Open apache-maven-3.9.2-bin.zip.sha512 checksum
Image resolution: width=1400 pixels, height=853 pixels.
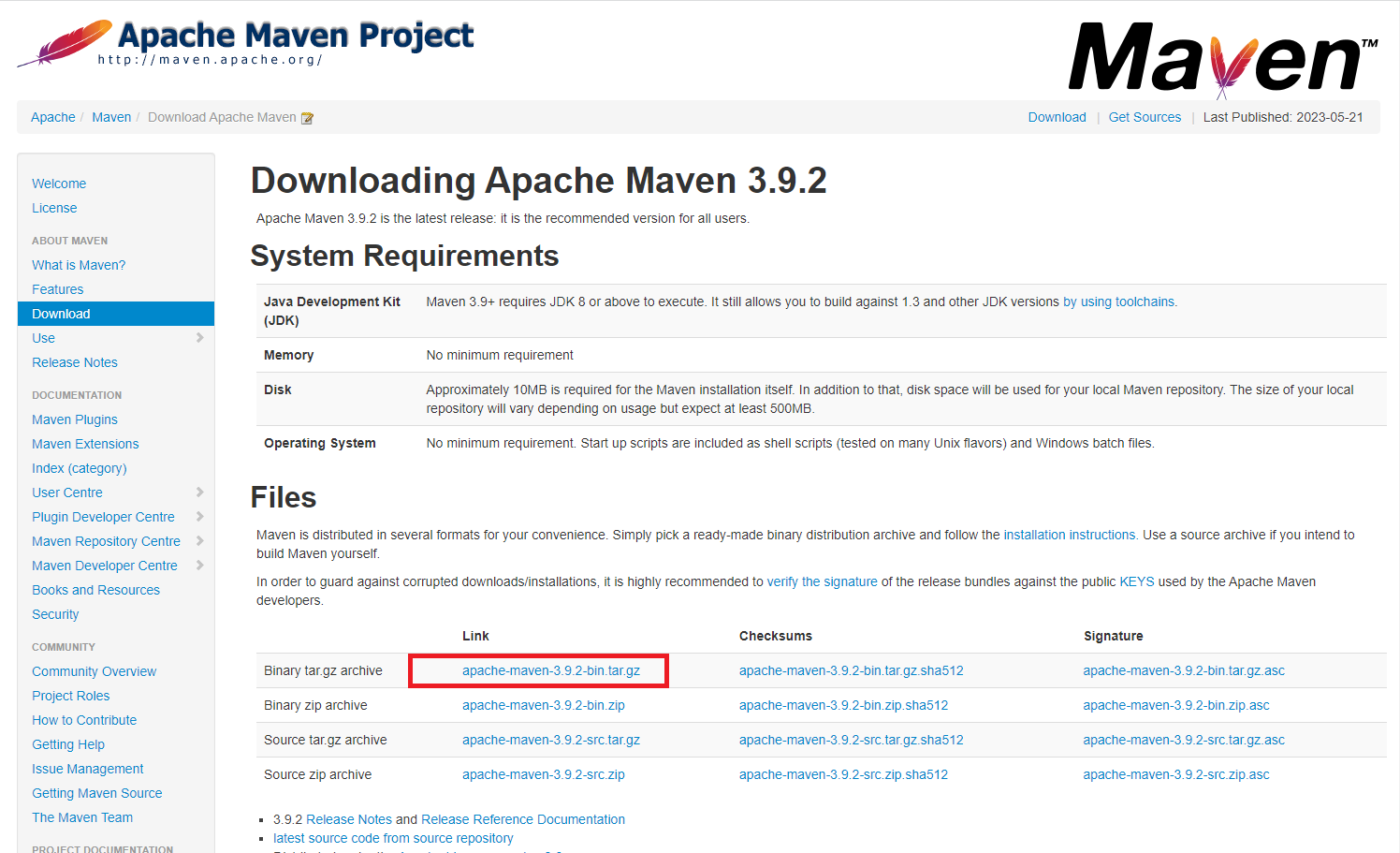[x=844, y=705]
